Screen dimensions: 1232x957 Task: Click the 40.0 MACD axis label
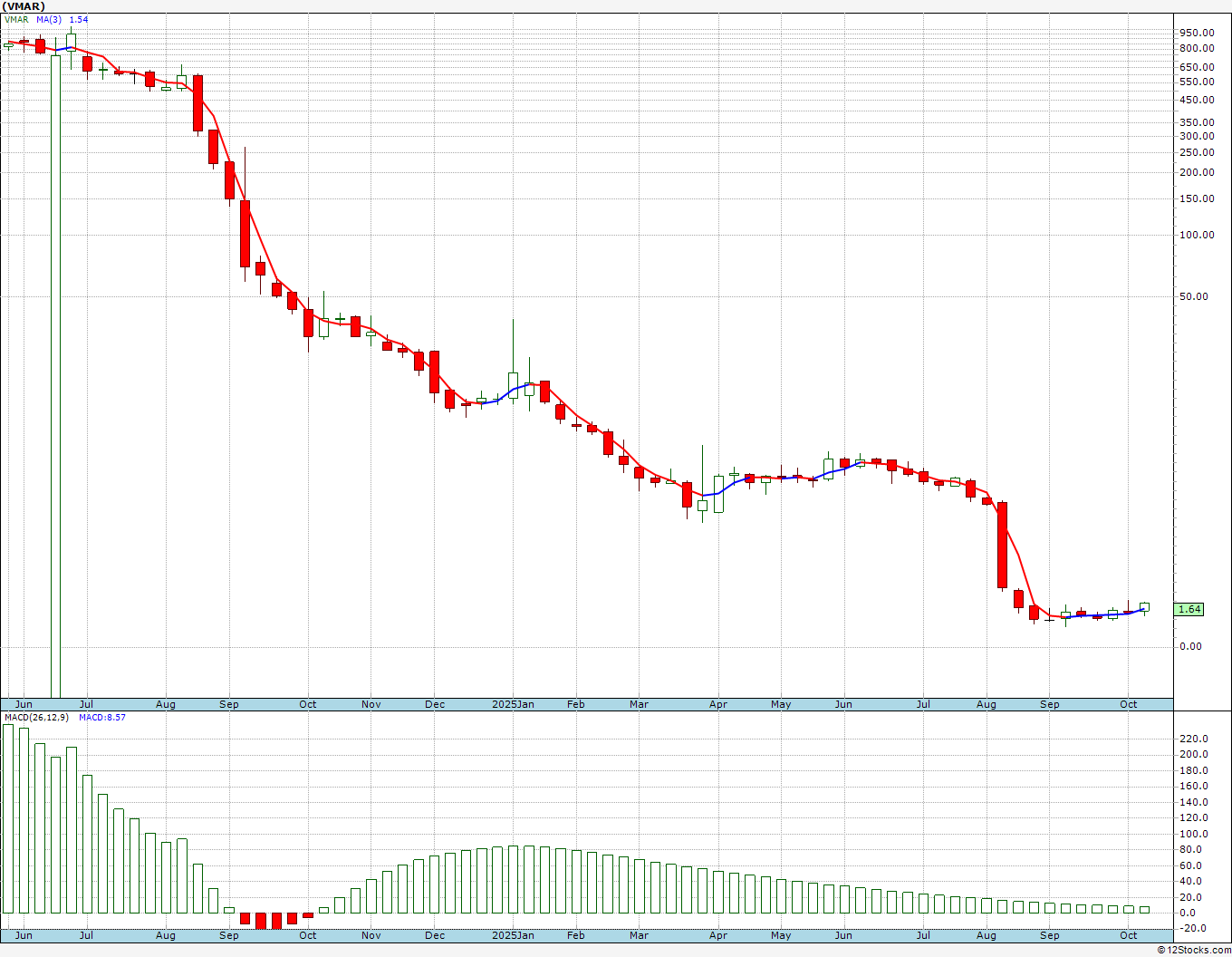[1193, 881]
